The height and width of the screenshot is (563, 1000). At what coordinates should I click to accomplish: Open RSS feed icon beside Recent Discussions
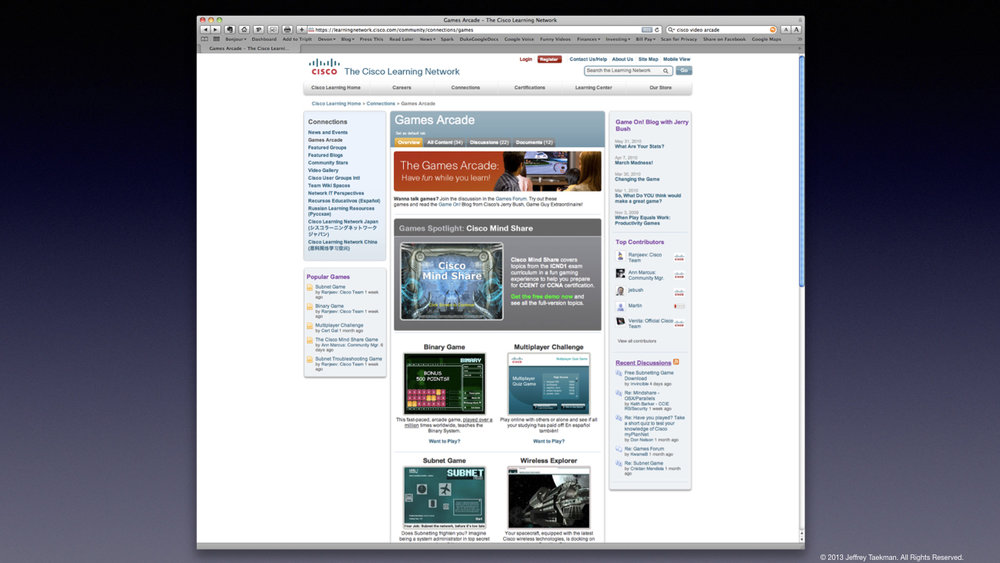[676, 362]
